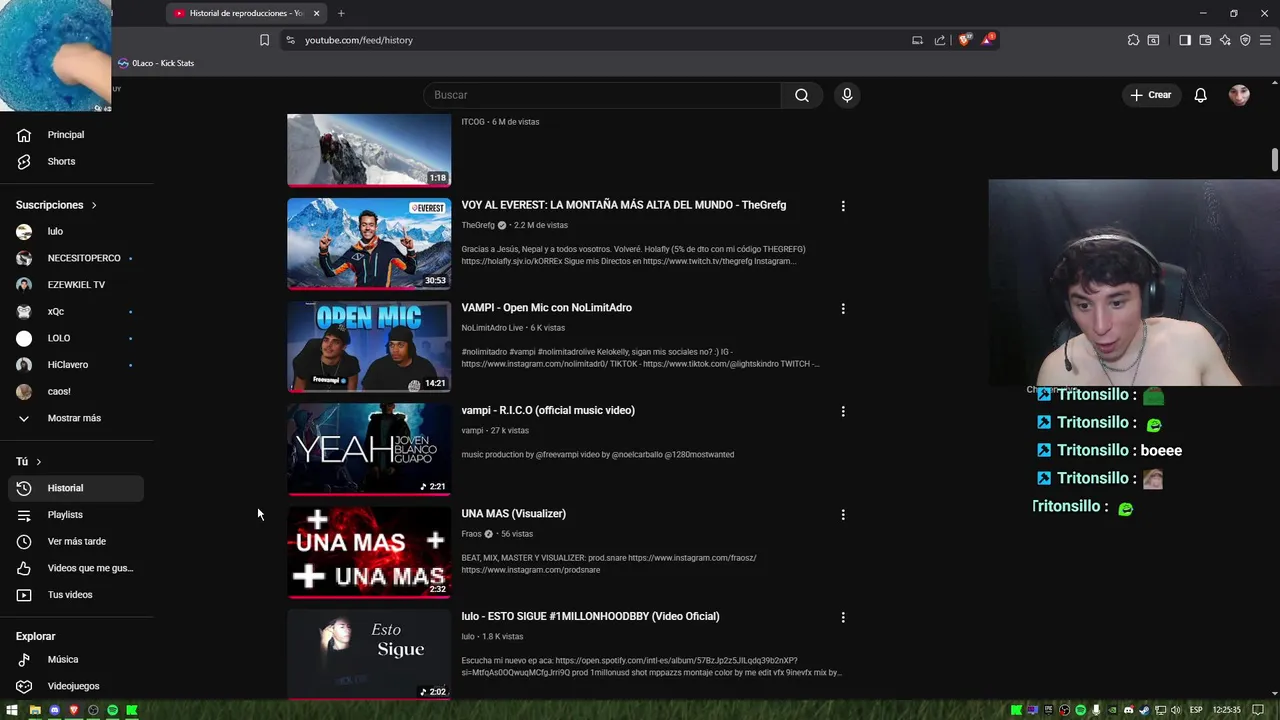This screenshot has height=720, width=1280.
Task: Open a new browser tab
Action: [x=341, y=13]
